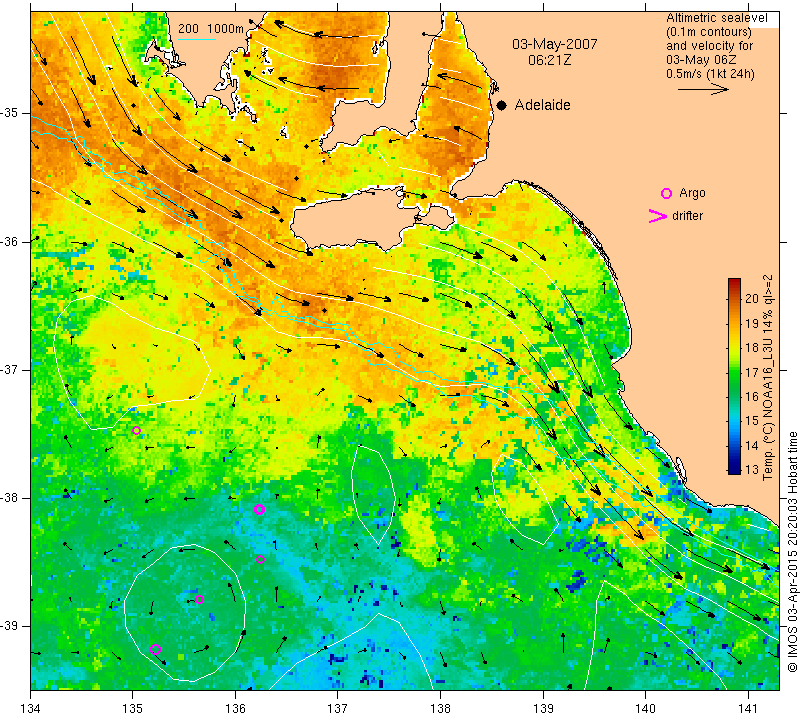Select the 'drifter' legend text
800x720 pixels.
click(687, 216)
